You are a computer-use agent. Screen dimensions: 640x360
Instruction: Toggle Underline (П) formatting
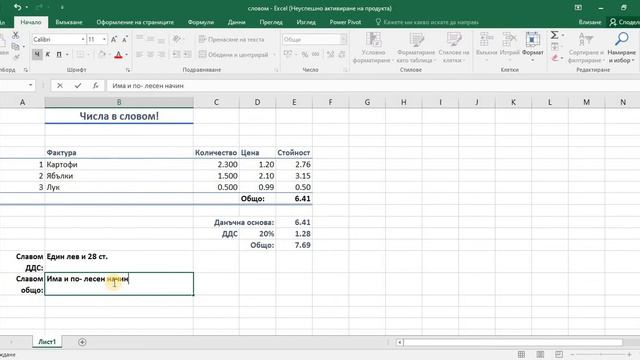(59, 54)
